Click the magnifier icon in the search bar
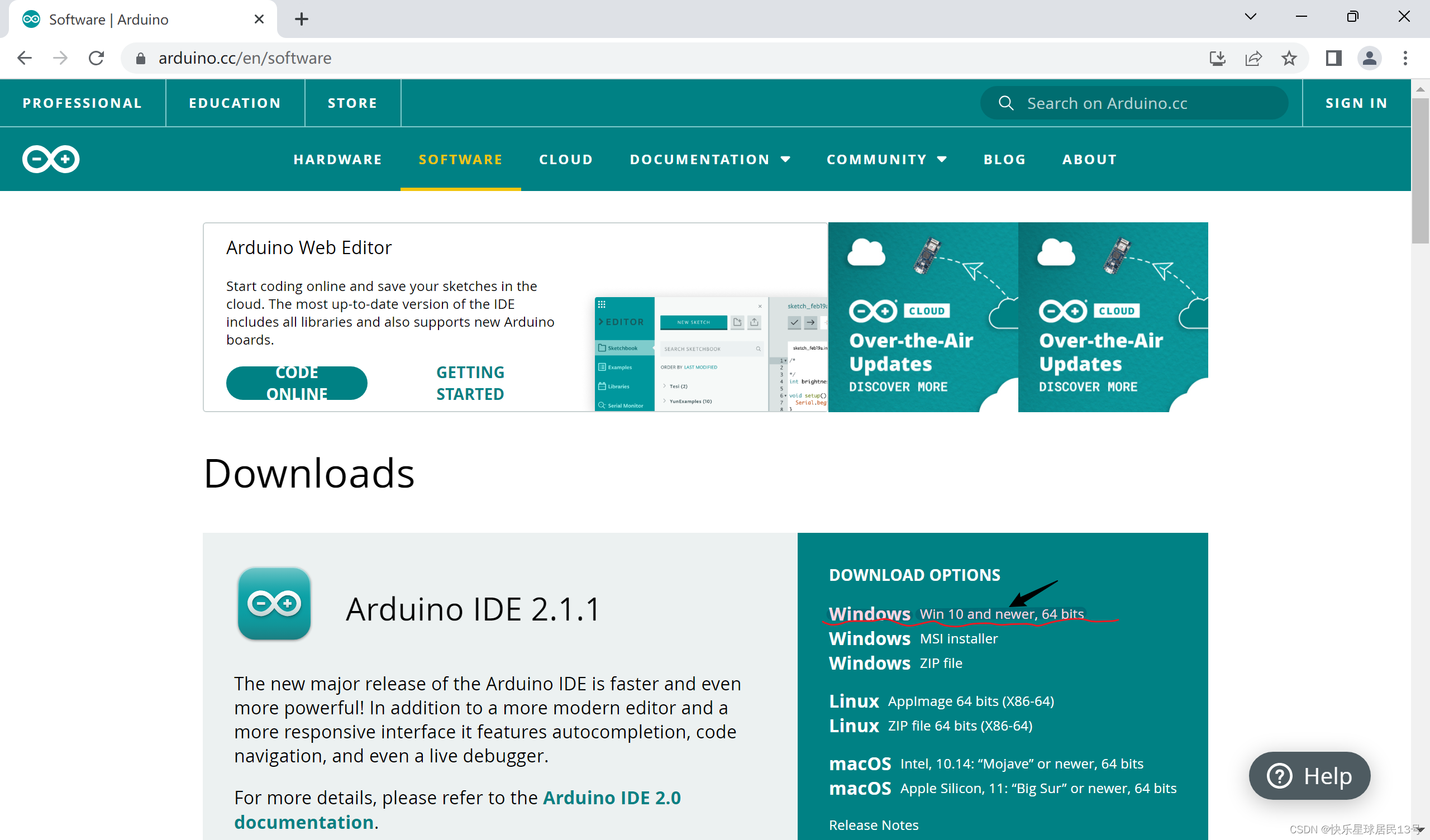 (1006, 103)
